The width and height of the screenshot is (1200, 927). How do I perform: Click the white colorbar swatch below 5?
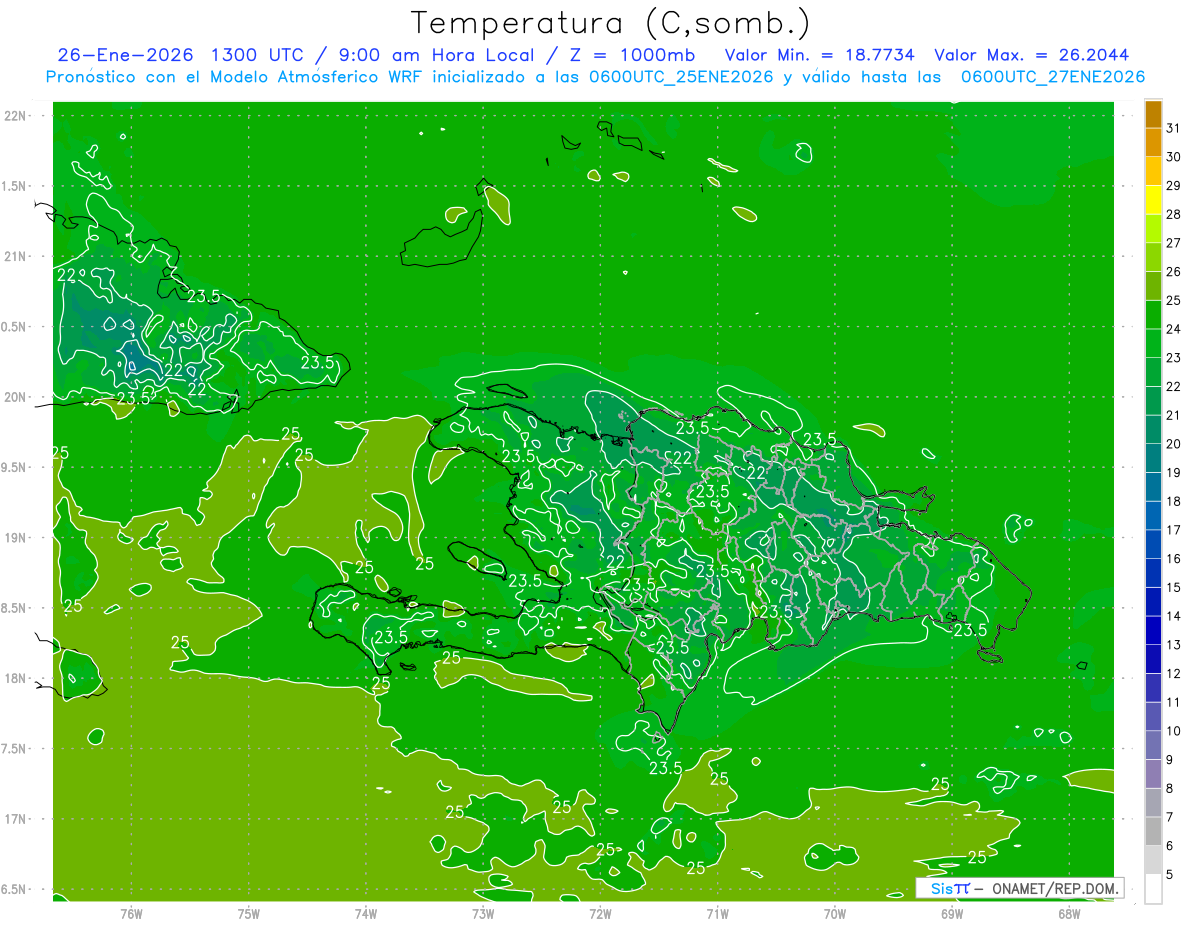coord(1153,889)
